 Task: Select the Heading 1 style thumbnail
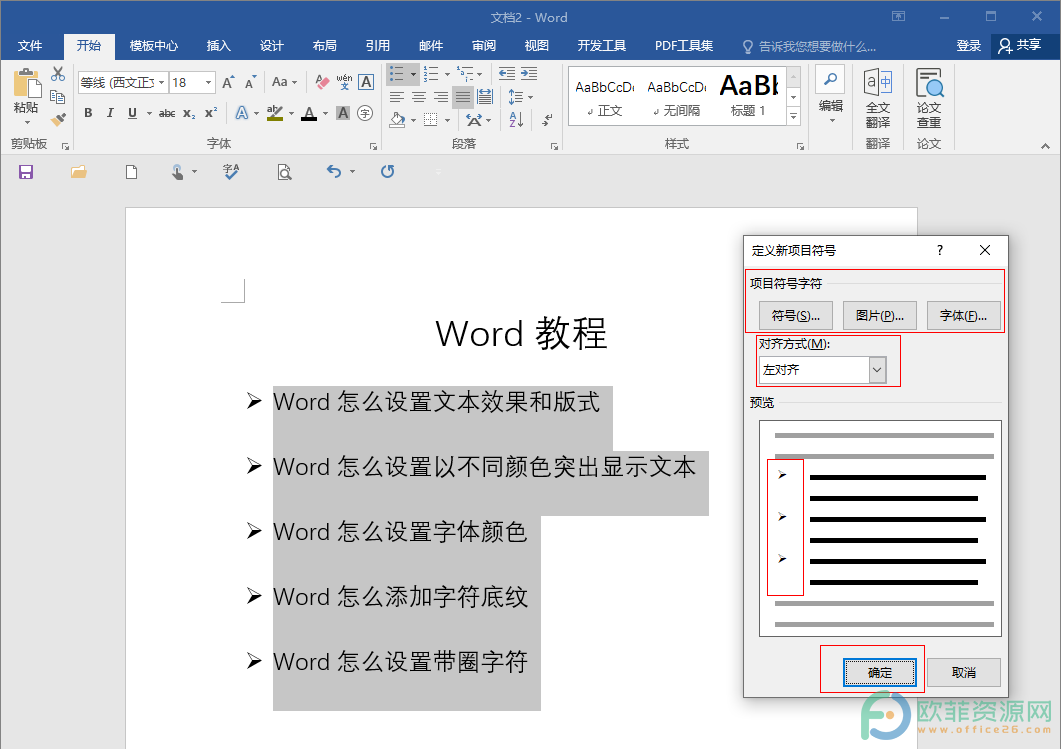748,95
